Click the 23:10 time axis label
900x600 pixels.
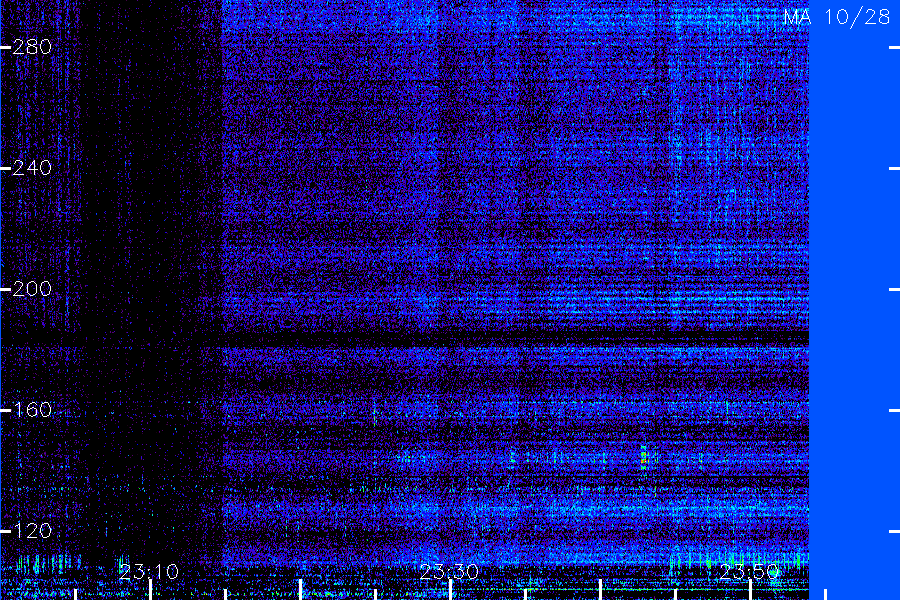(149, 572)
